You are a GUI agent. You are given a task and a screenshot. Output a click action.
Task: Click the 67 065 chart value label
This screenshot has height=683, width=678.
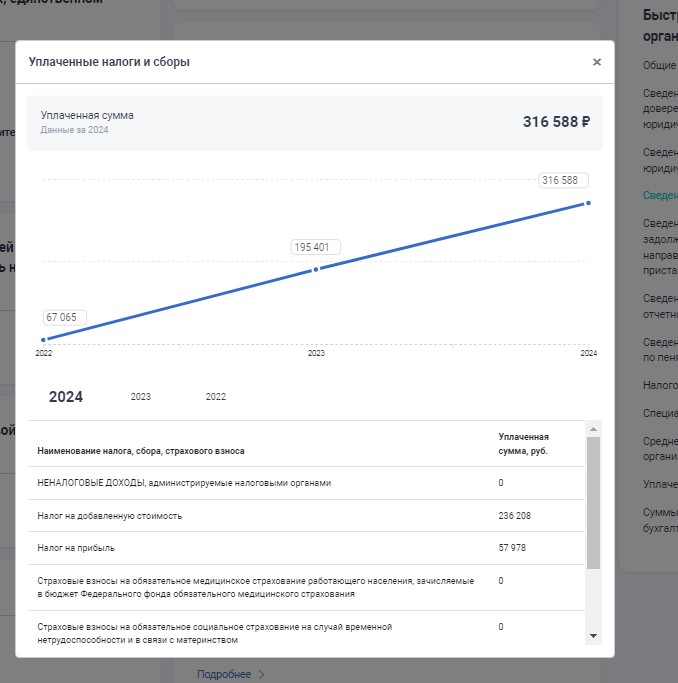62,317
